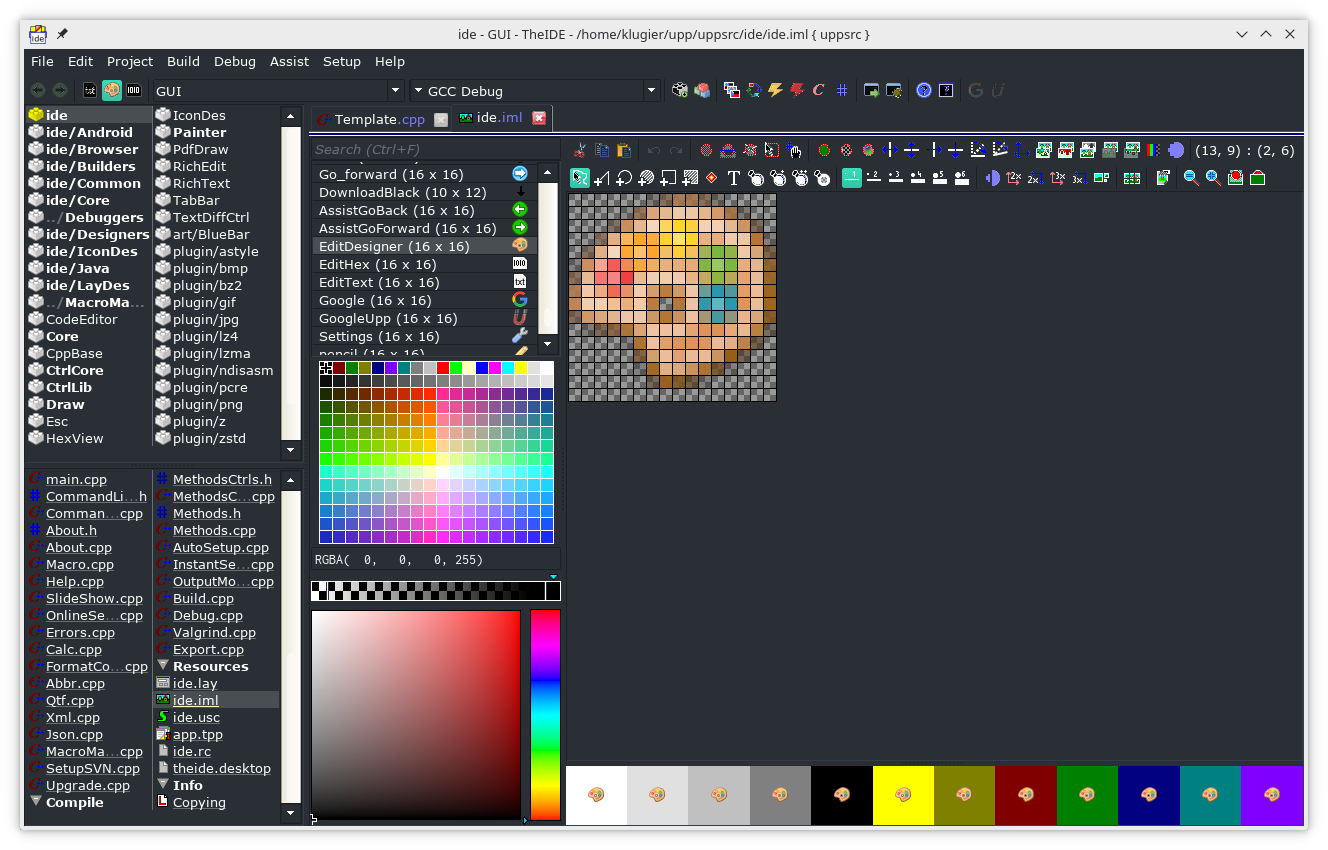Open main.cpp in the file list
This screenshot has height=850, width=1328.
[x=76, y=479]
